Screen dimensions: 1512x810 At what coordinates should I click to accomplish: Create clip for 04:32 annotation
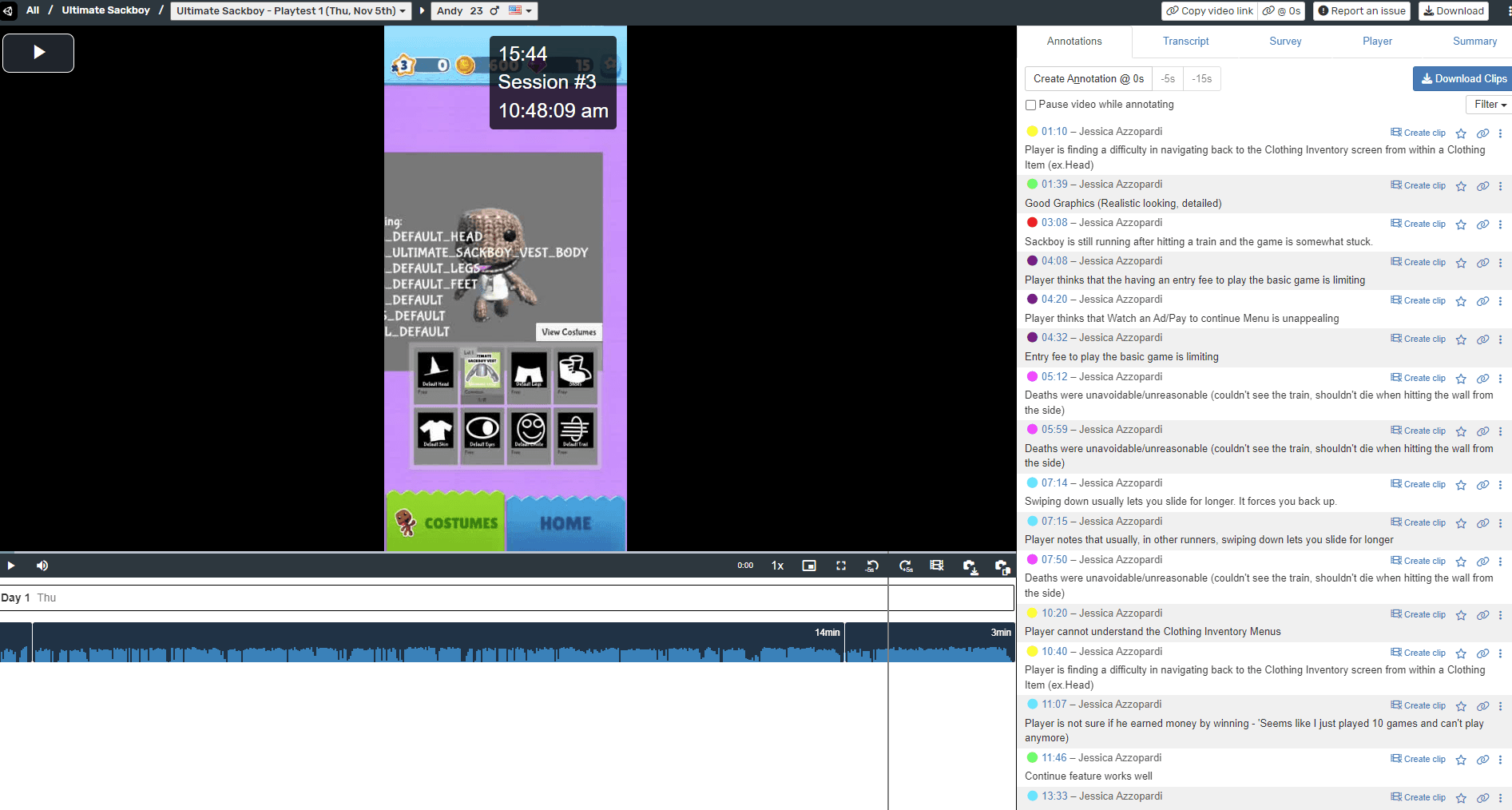(1418, 339)
